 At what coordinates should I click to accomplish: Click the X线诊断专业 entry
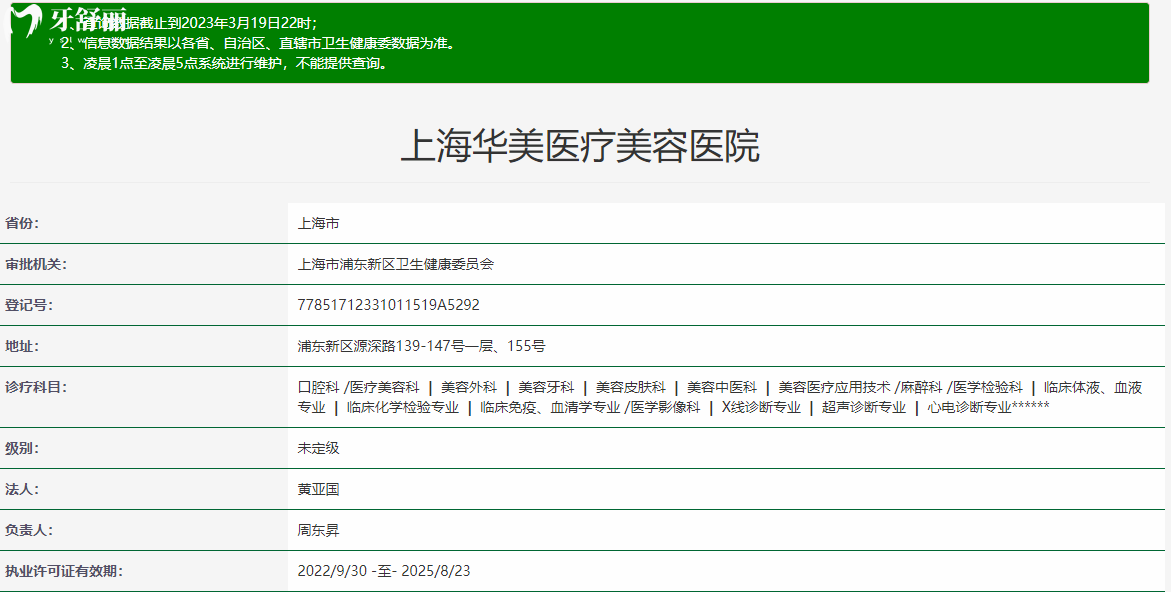pos(761,408)
